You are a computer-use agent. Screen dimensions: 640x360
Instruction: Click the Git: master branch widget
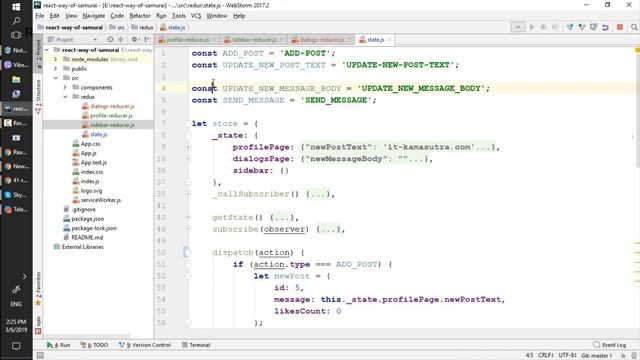pos(596,356)
